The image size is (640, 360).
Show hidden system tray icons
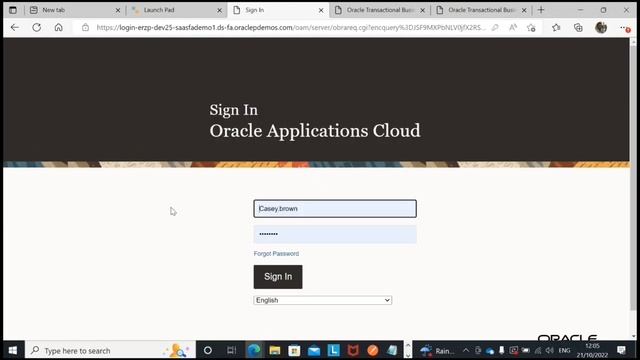[x=466, y=350]
